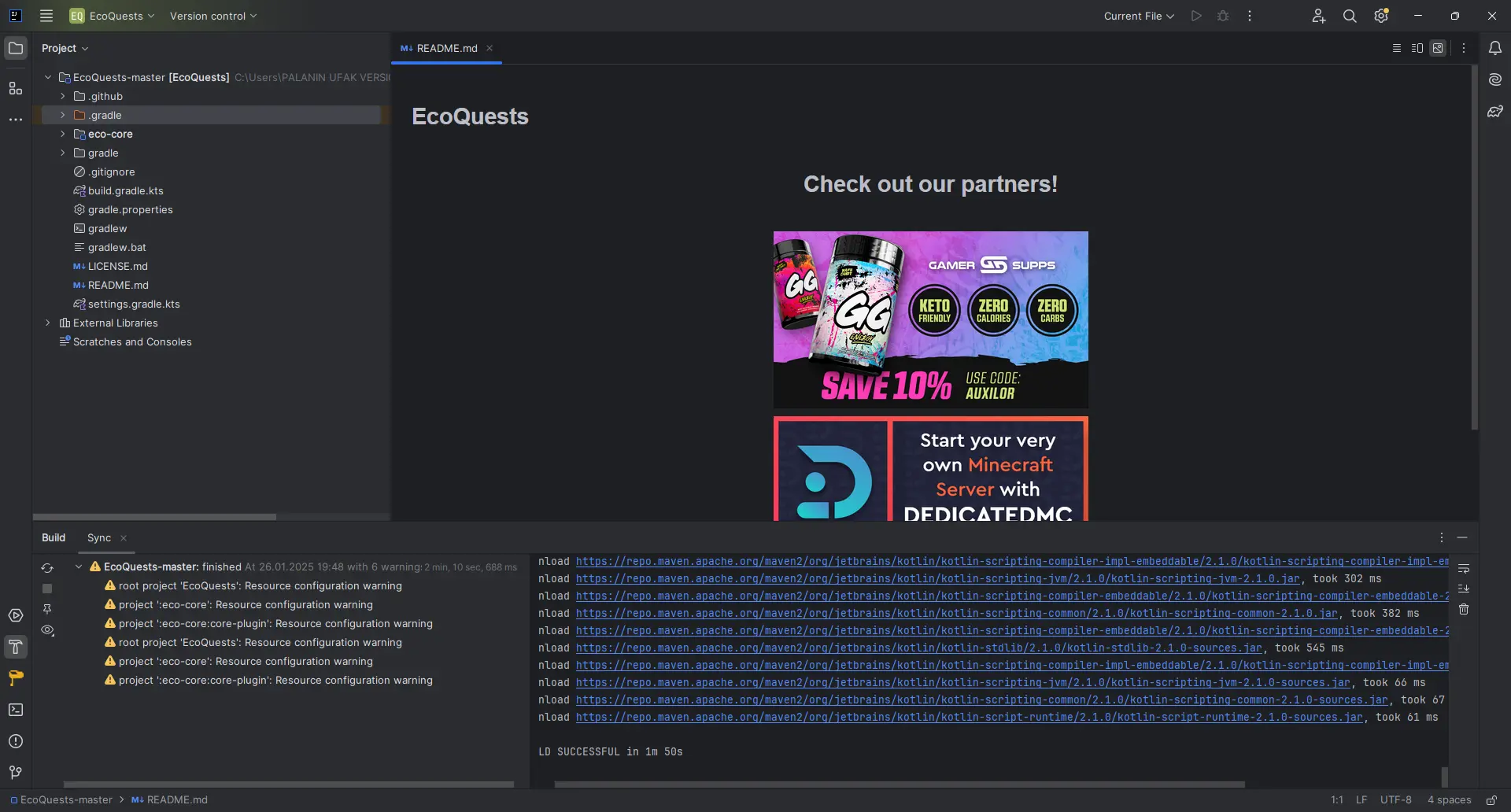Clear build console with trash icon

[1464, 609]
